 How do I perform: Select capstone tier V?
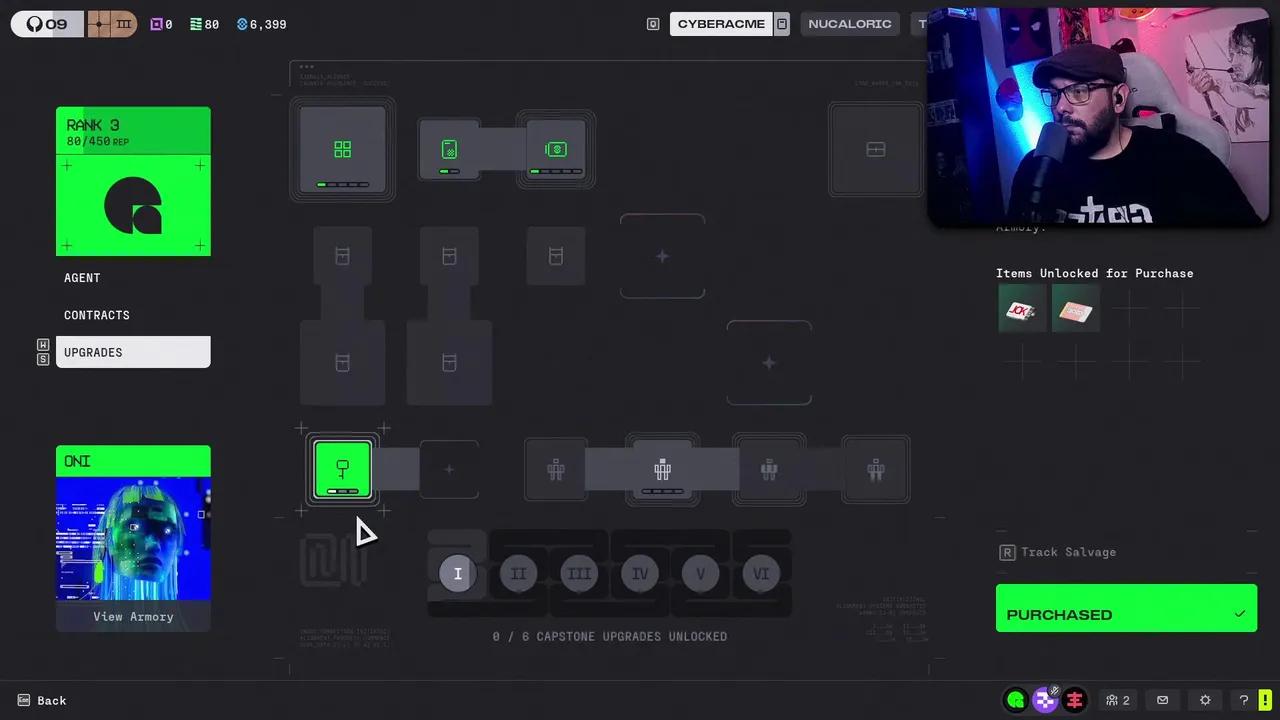pos(700,573)
